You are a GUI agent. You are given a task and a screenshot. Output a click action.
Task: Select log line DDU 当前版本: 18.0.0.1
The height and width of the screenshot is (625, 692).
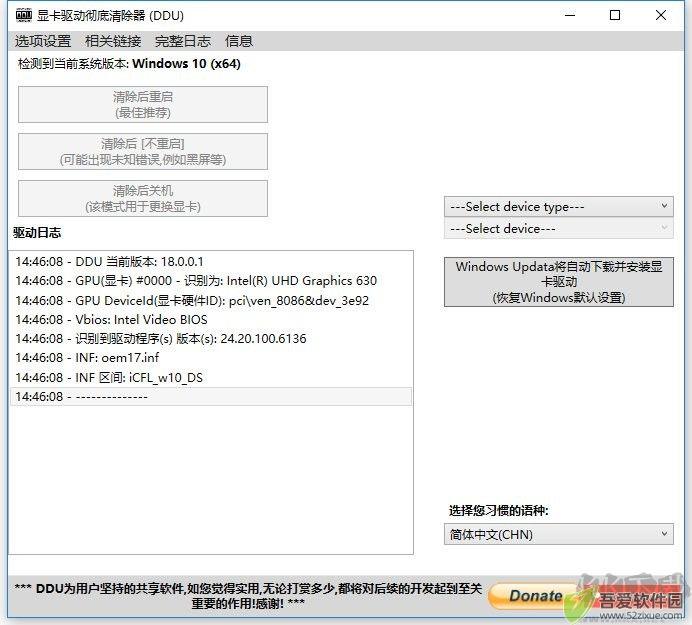[211, 262]
